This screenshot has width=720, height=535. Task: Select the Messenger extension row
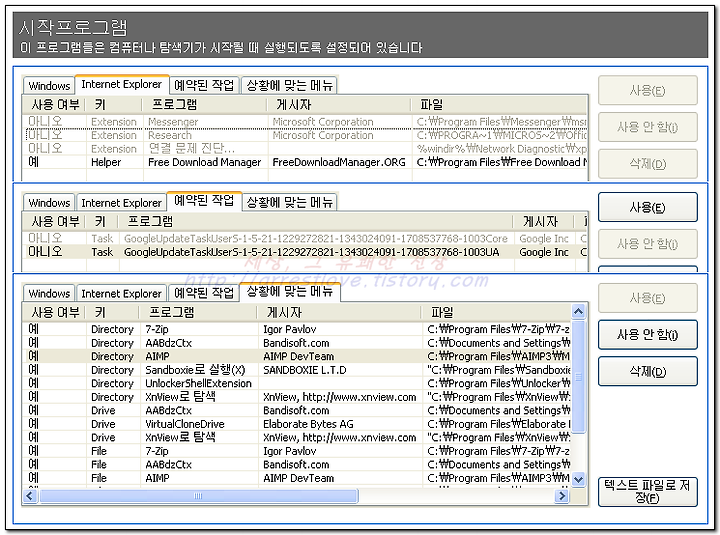pyautogui.click(x=305, y=122)
